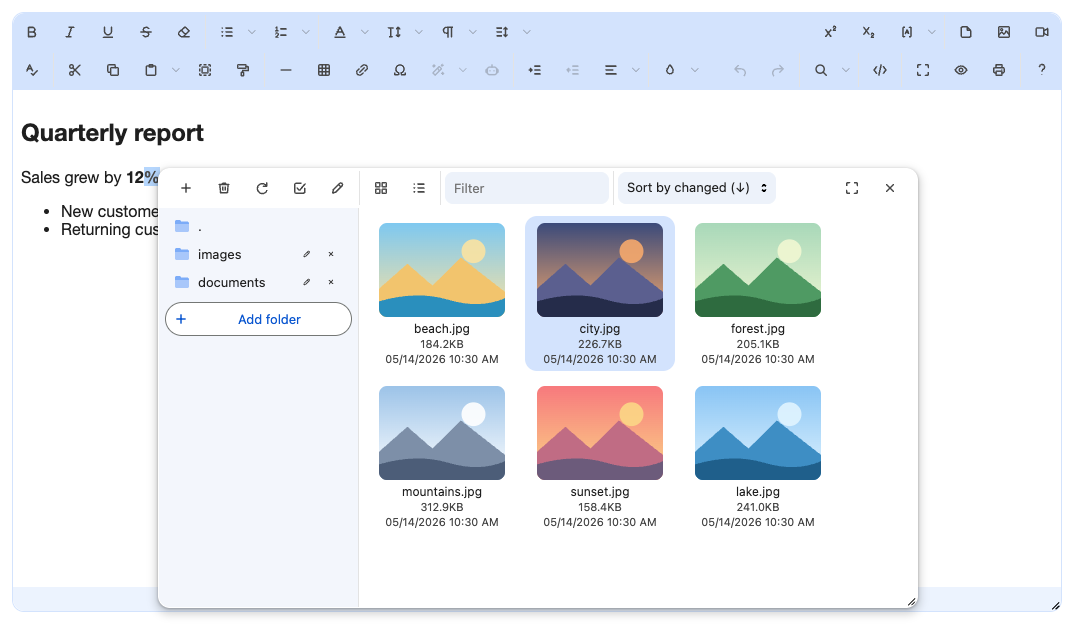Screen dimensions: 1074x624
Task: Click the Add folder button
Action: click(x=258, y=319)
